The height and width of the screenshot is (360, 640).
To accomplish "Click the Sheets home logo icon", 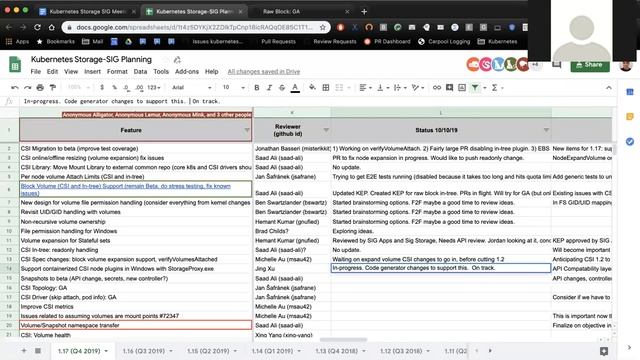I will click(15, 65).
